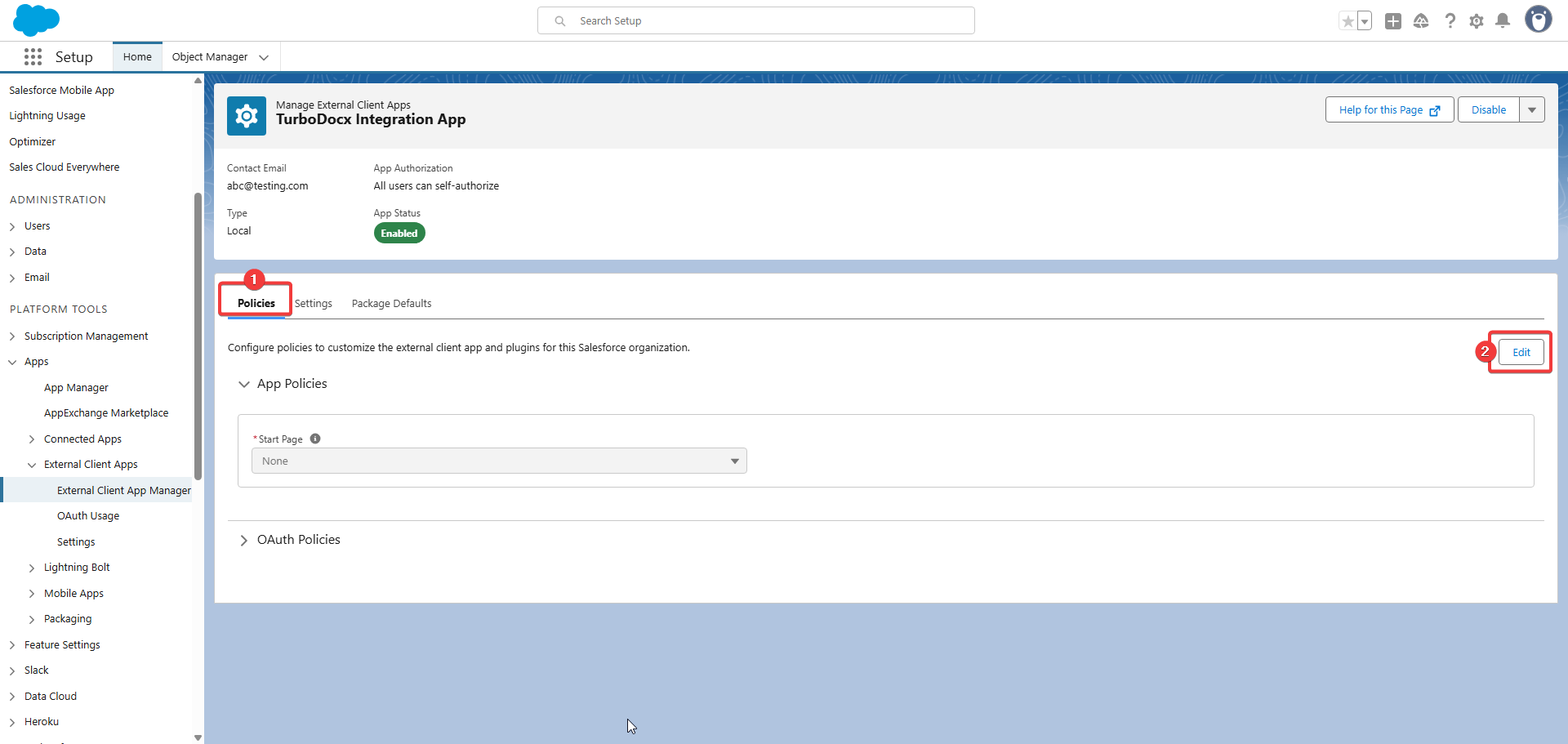This screenshot has width=1568, height=744.
Task: Collapse External Client Apps node
Action: point(32,465)
